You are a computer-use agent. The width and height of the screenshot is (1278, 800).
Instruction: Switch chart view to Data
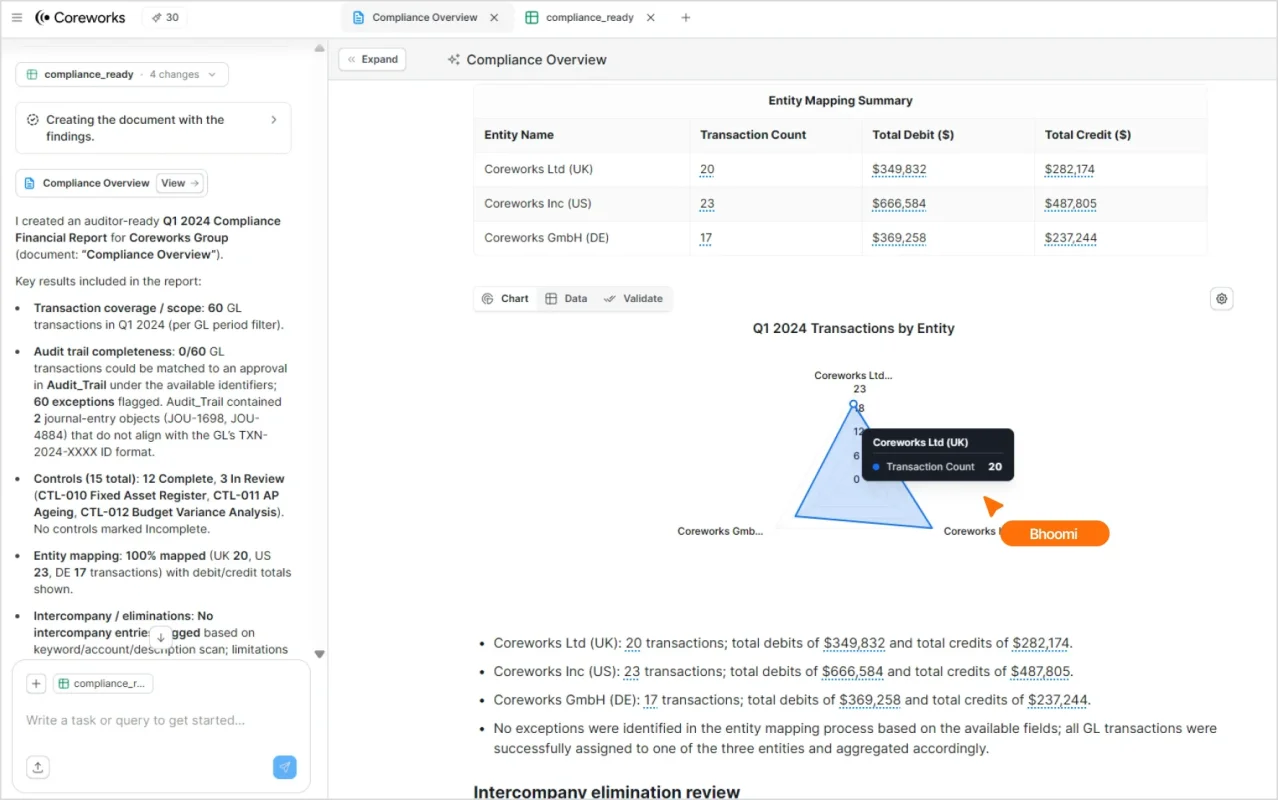566,298
